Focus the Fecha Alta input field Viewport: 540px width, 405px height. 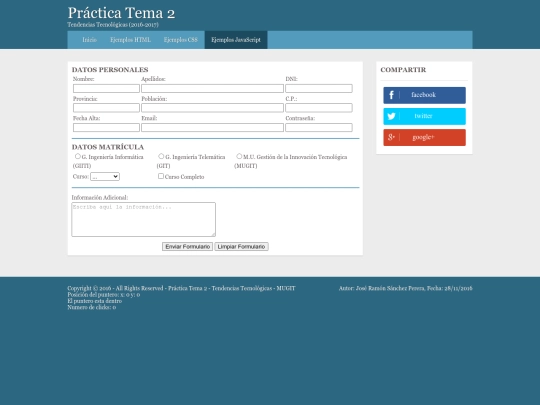pos(106,127)
